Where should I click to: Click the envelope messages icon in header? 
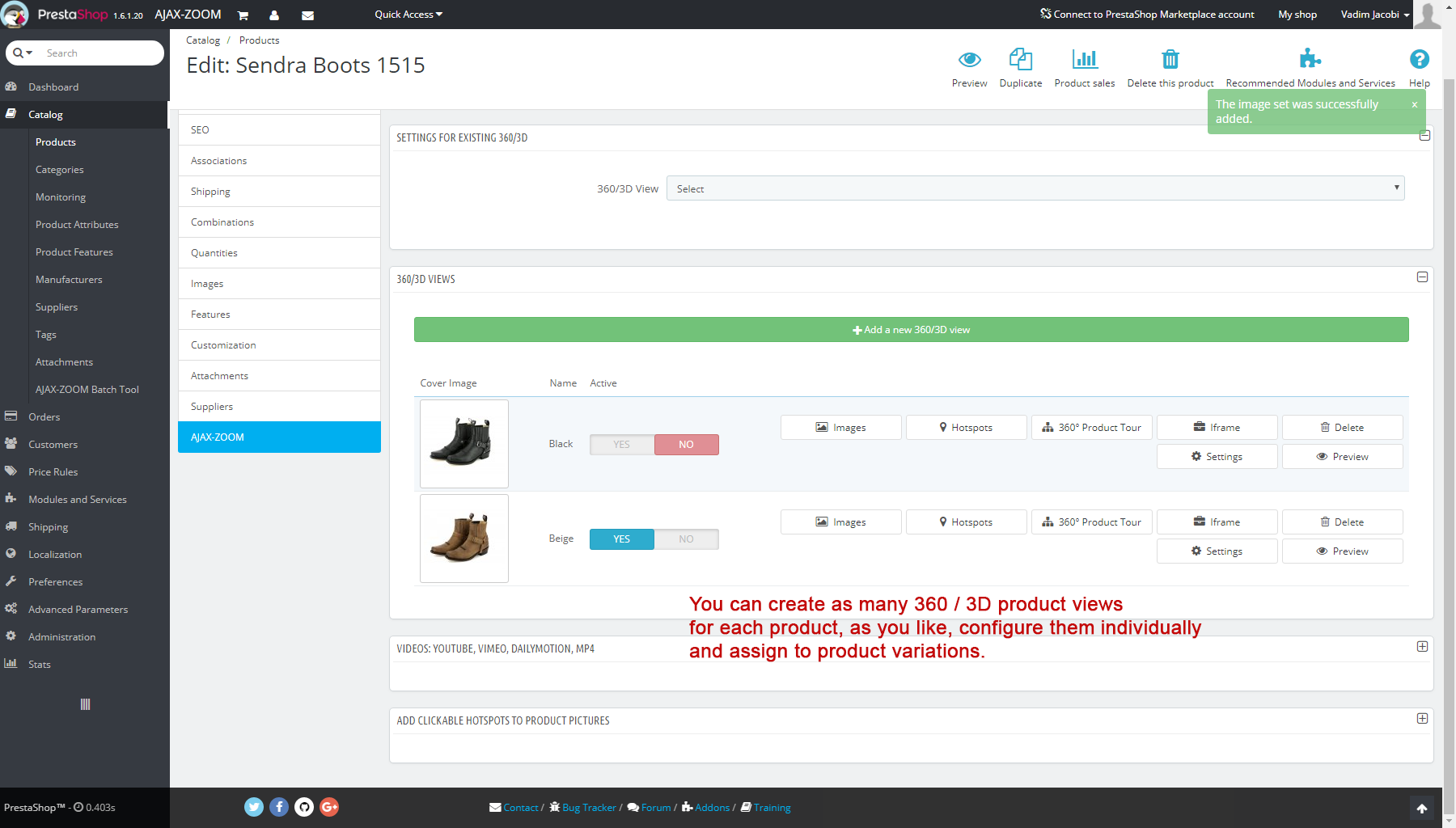tap(307, 15)
